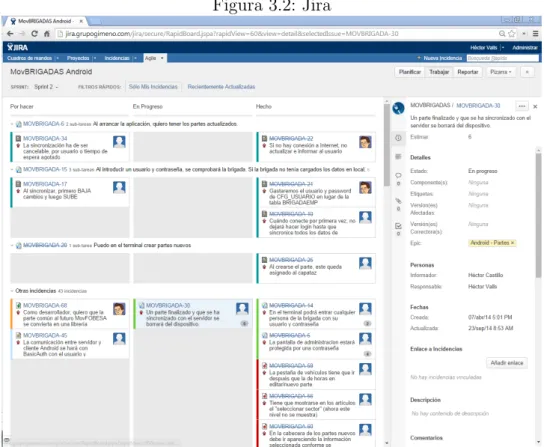Collapse the MOVBRIGADA-6 swimlane
Screen dimensions: 544x447
[12, 124]
